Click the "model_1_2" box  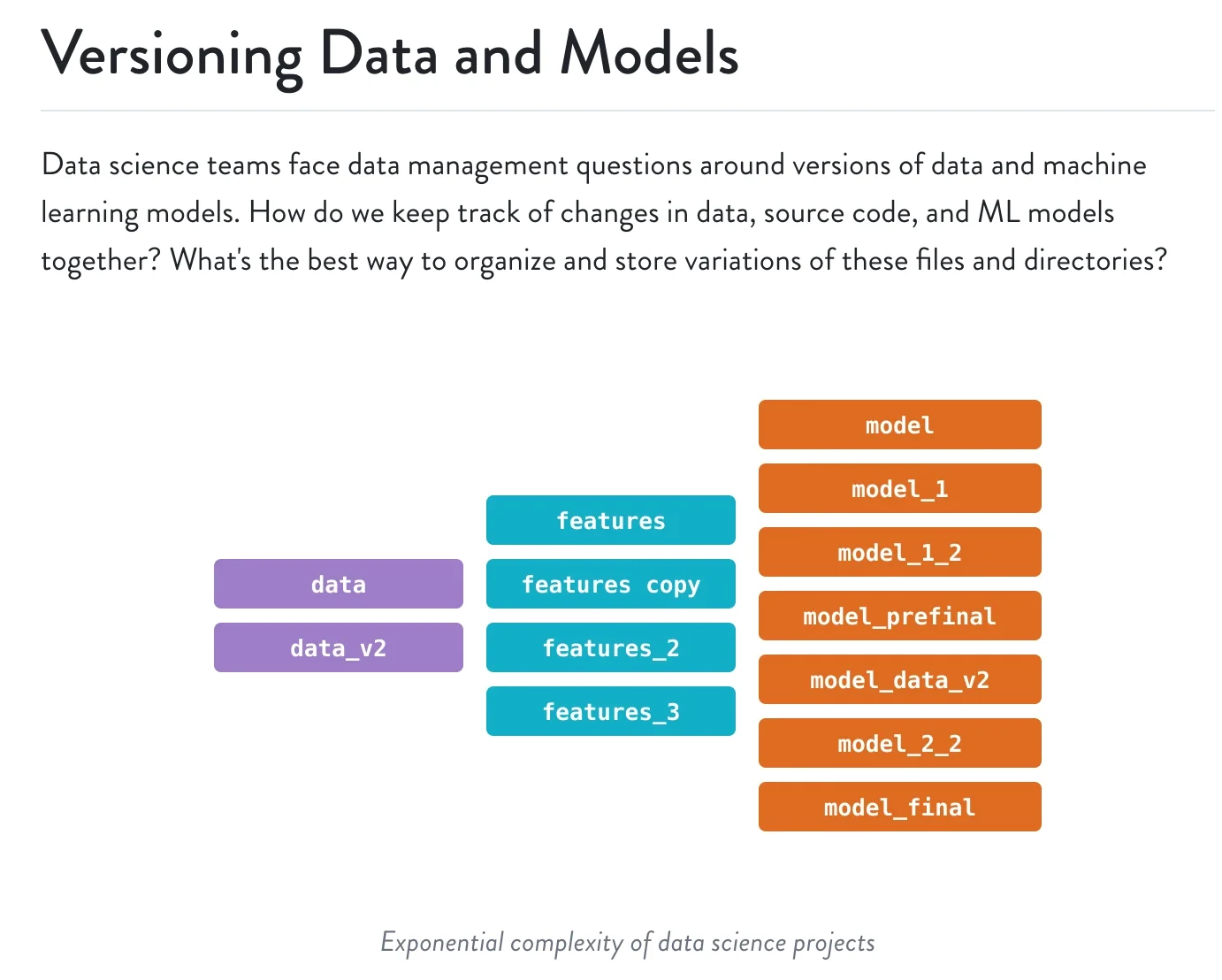pos(899,552)
